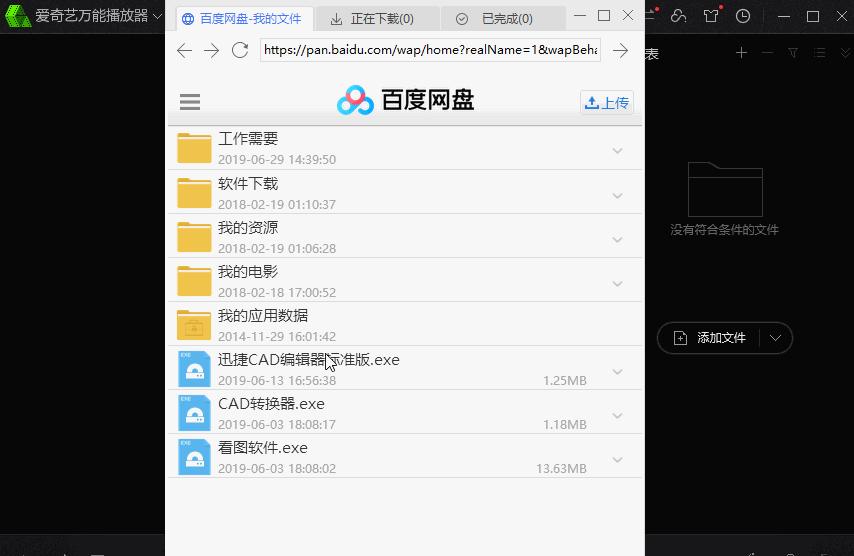
Task: Open the 工作需要 folder
Action: point(405,148)
